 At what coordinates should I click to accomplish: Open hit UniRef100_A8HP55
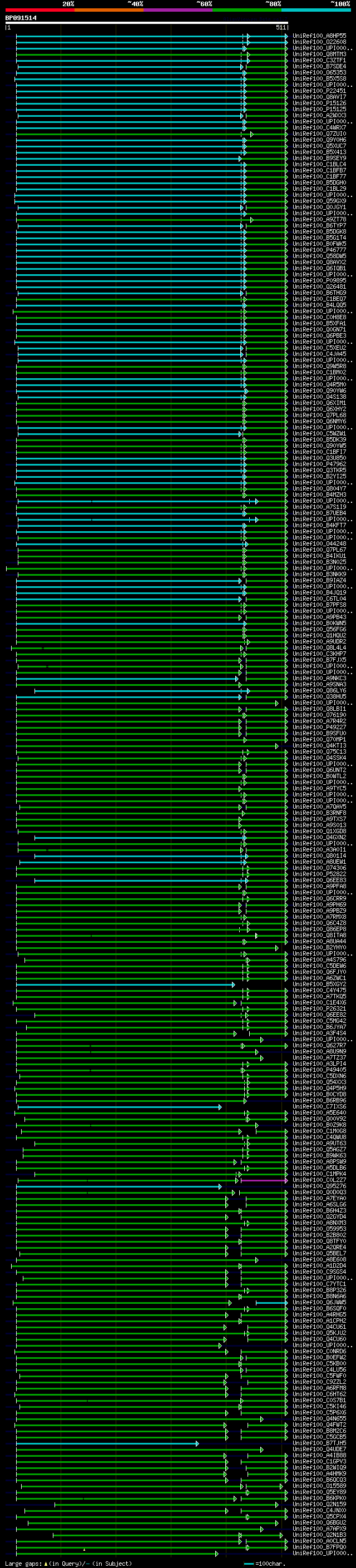point(319,36)
